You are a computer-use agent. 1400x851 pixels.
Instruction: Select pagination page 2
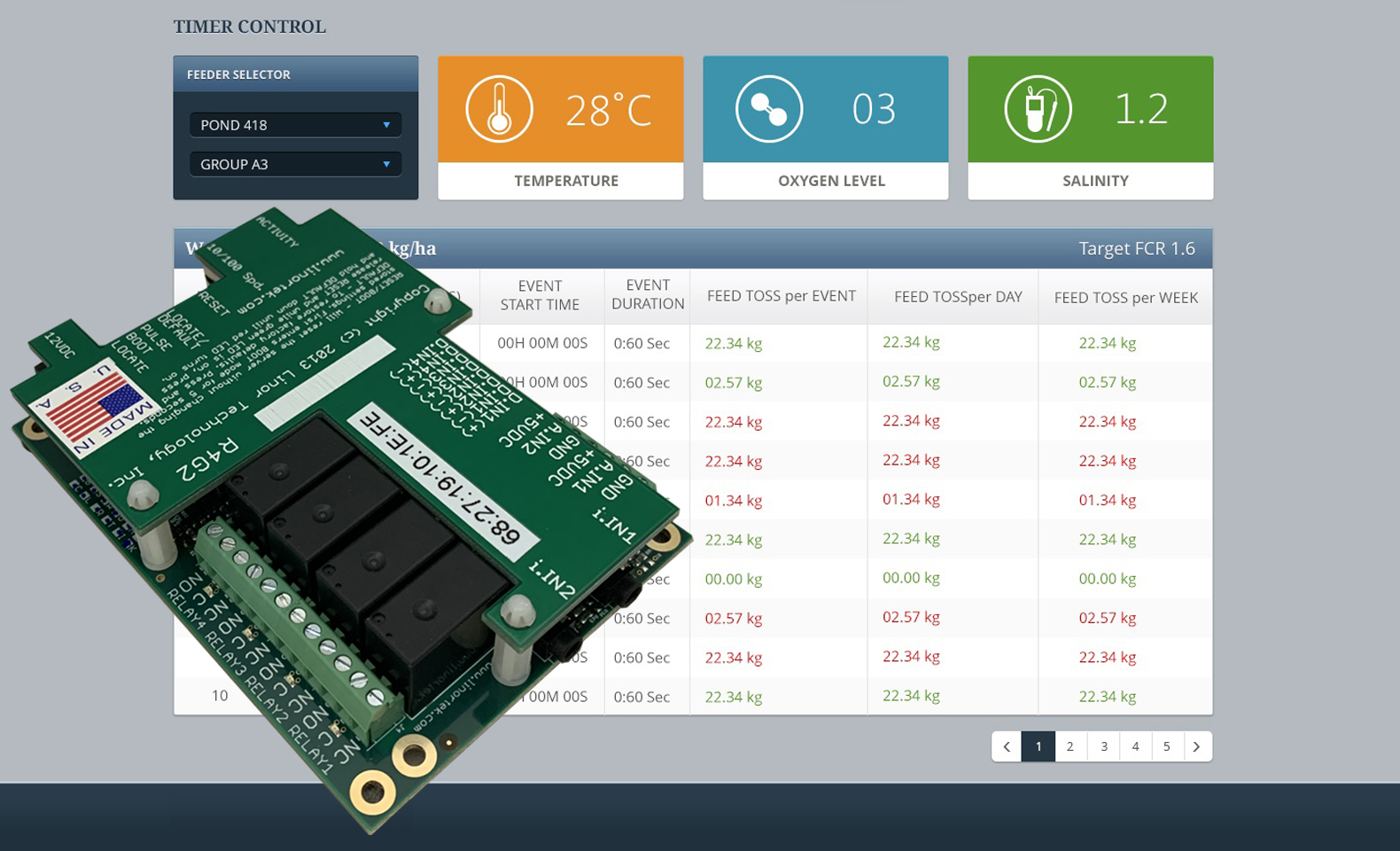1070,746
